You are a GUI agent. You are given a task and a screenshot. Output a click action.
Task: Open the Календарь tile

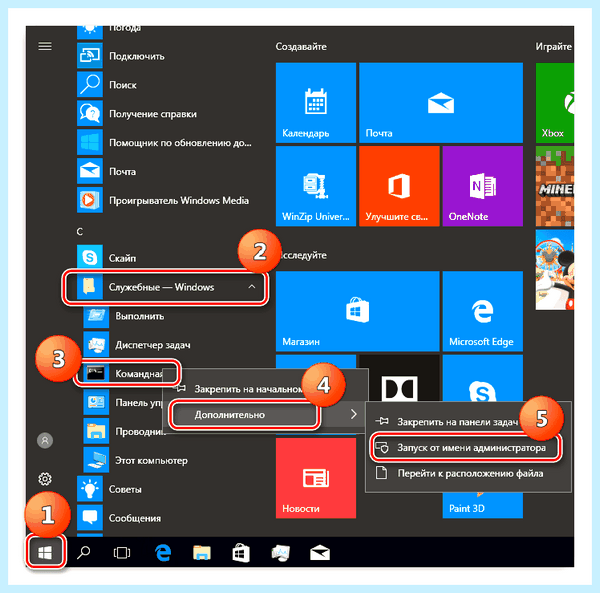pyautogui.click(x=316, y=103)
